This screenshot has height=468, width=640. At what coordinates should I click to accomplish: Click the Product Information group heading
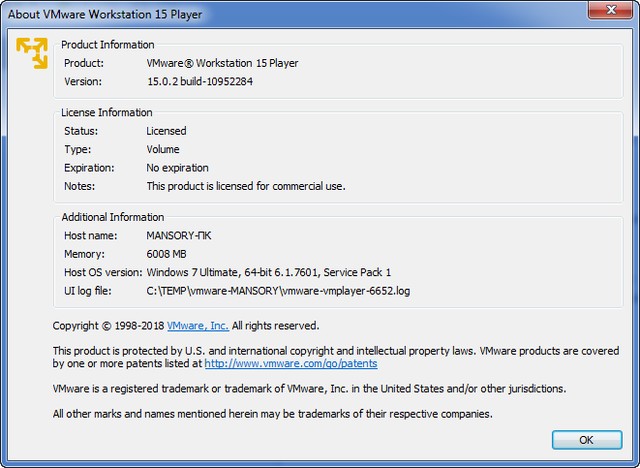108,44
